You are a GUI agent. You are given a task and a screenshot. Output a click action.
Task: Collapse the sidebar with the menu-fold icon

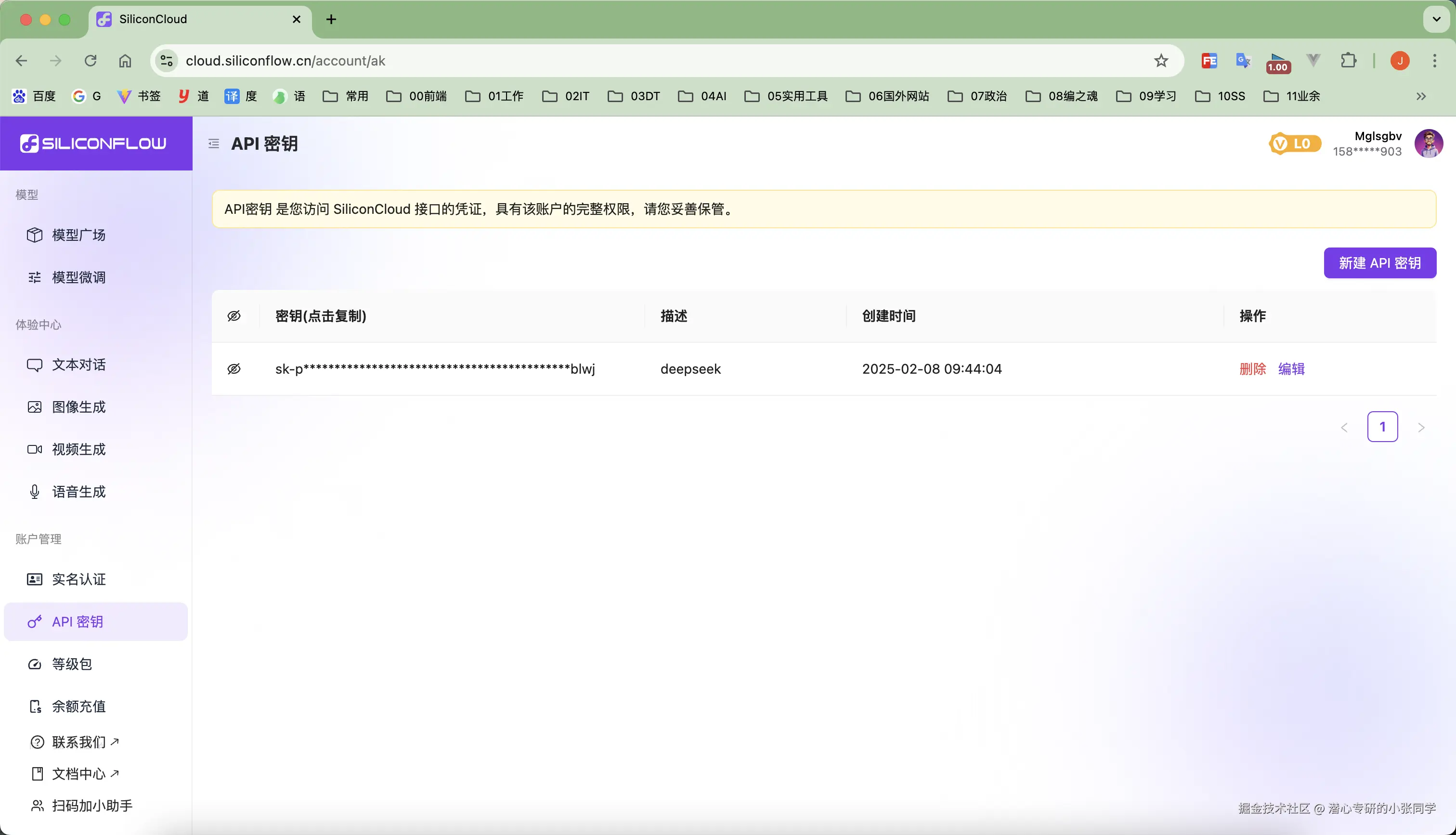pos(214,144)
